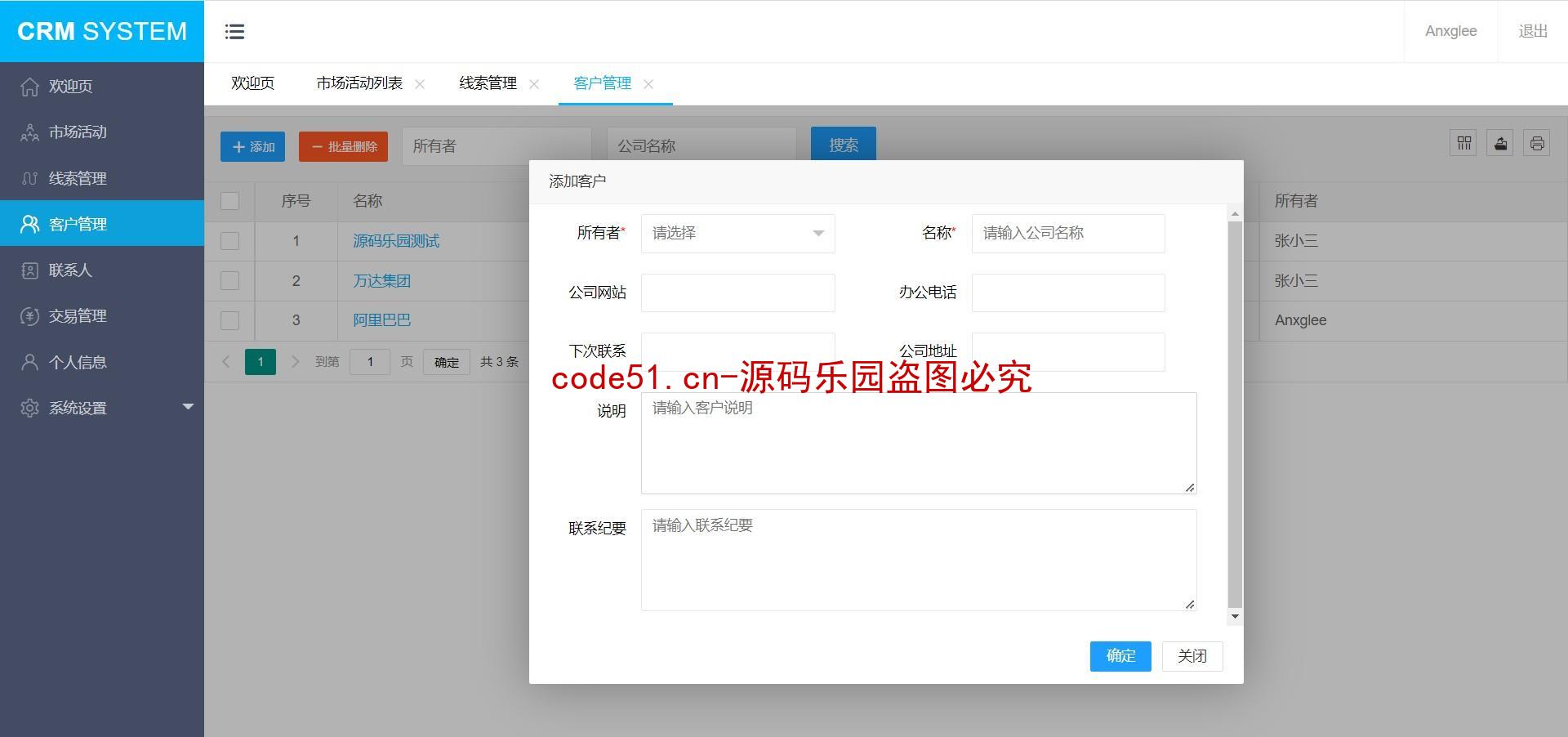The width and height of the screenshot is (1568, 737).
Task: Click the 欢迎页 home icon in sidebar
Action: click(x=29, y=87)
